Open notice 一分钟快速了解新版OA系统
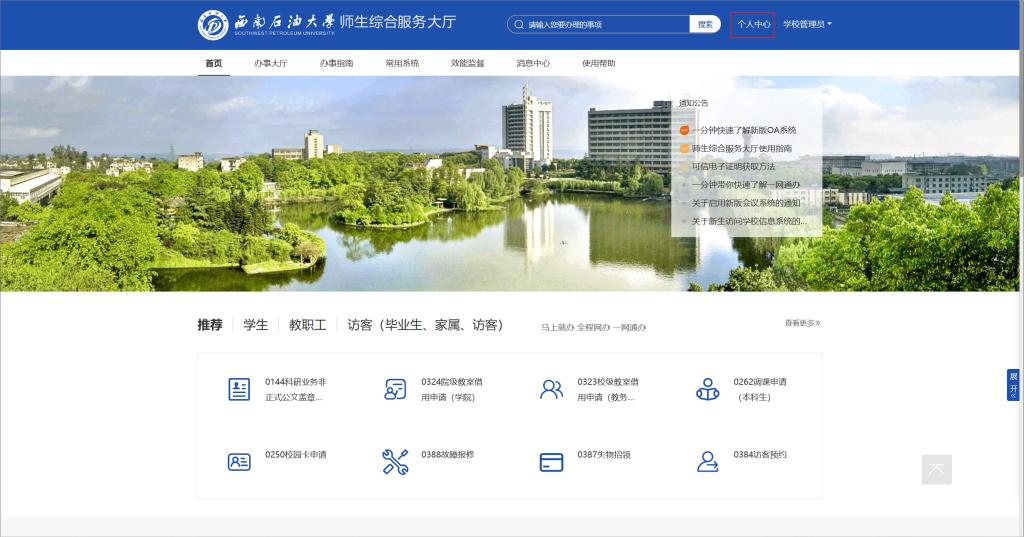Image resolution: width=1024 pixels, height=537 pixels. (744, 130)
